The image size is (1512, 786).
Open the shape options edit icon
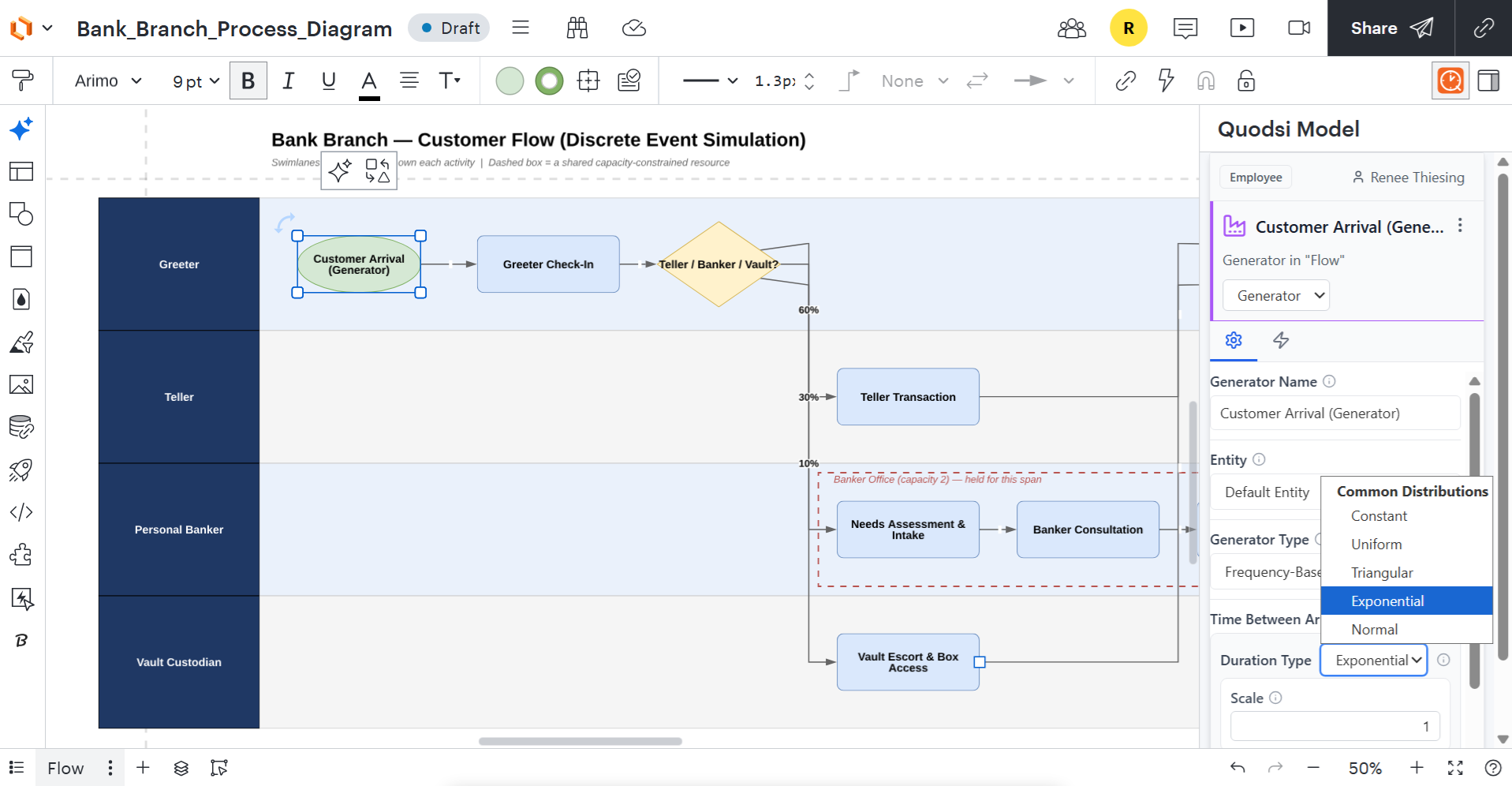[629, 80]
